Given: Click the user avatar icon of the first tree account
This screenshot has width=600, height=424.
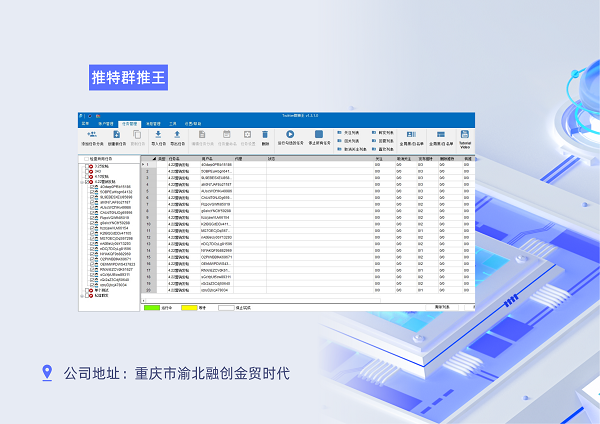Looking at the screenshot, I should click(x=96, y=187).
